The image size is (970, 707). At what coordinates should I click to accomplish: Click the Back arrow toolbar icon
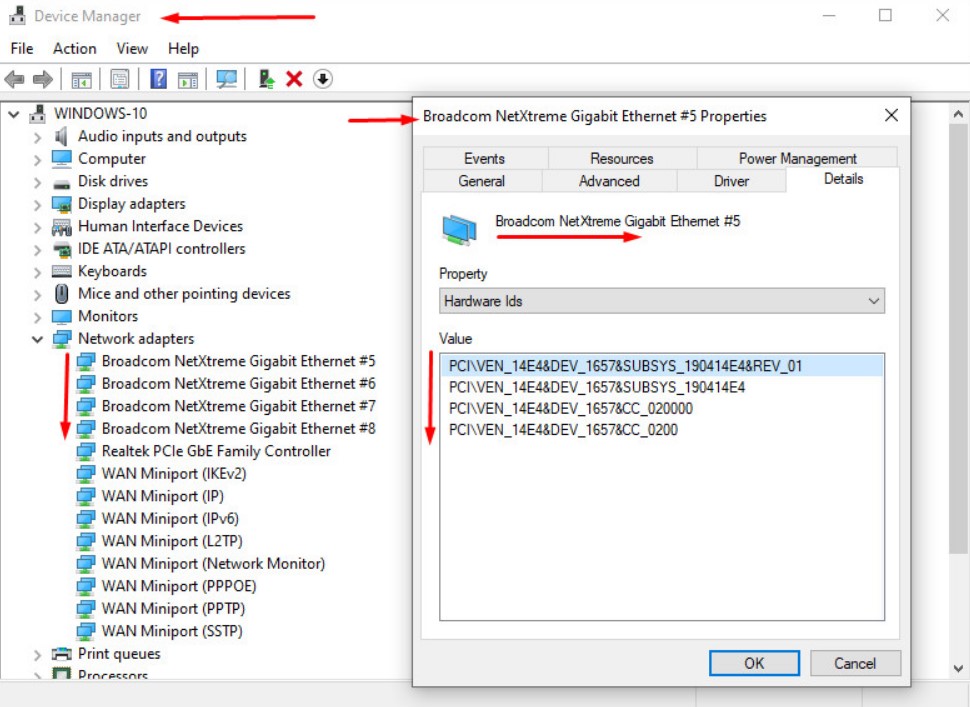(x=14, y=79)
